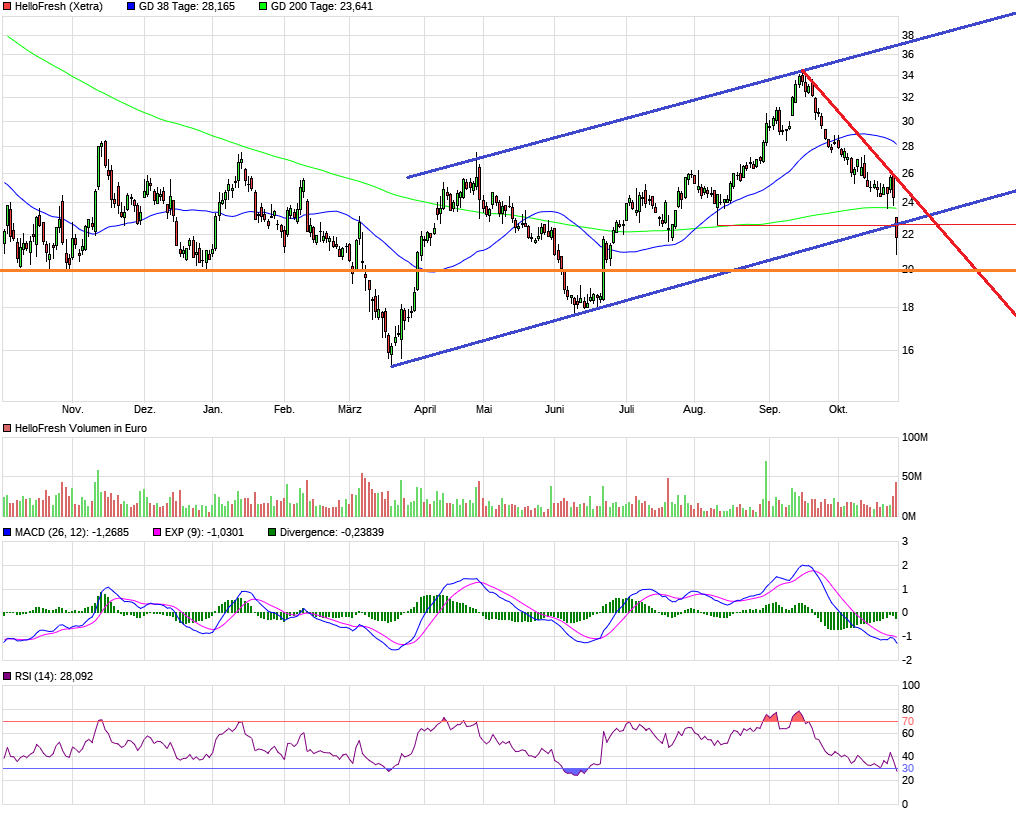Click the 'Dez.' month label
Image resolution: width=1016 pixels, height=814 pixels.
144,410
